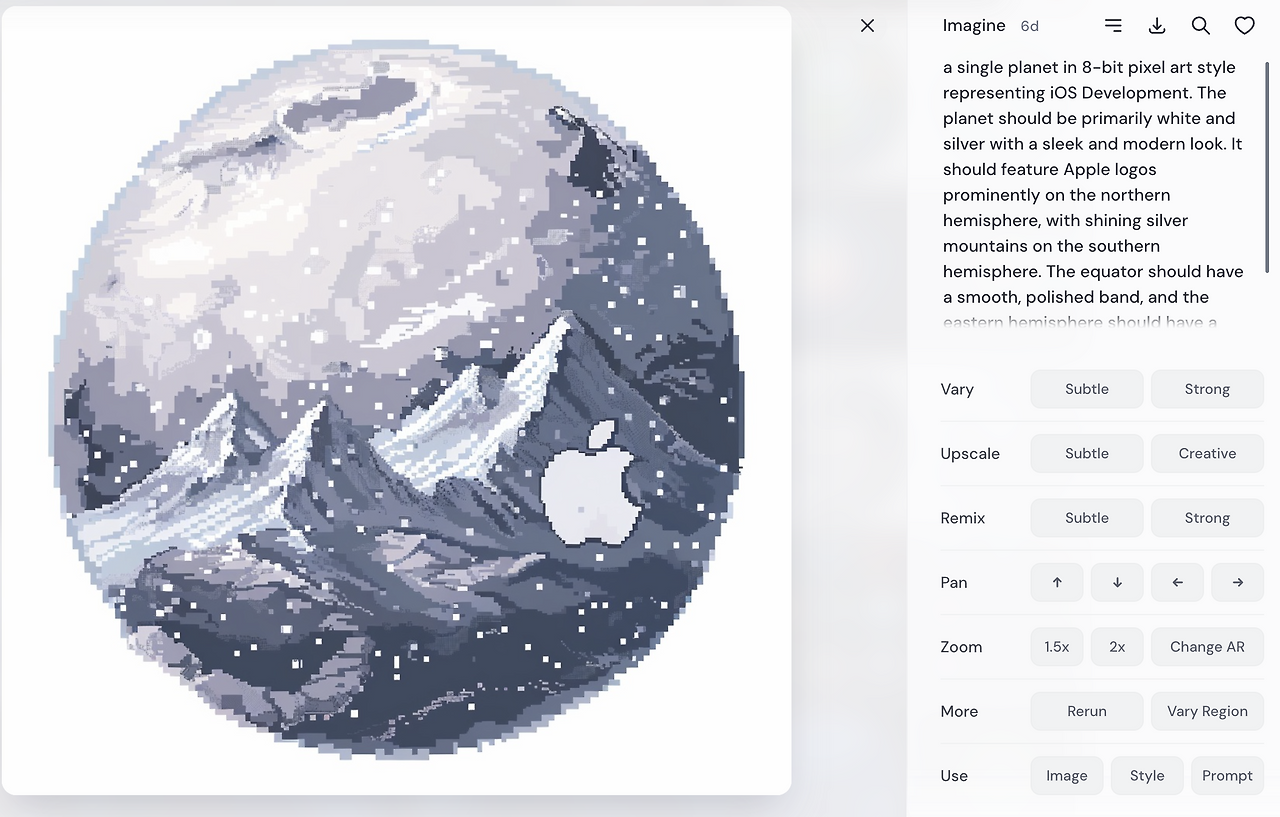Click the pixel art planet image
Viewport: 1280px width, 817px height.
(x=397, y=401)
